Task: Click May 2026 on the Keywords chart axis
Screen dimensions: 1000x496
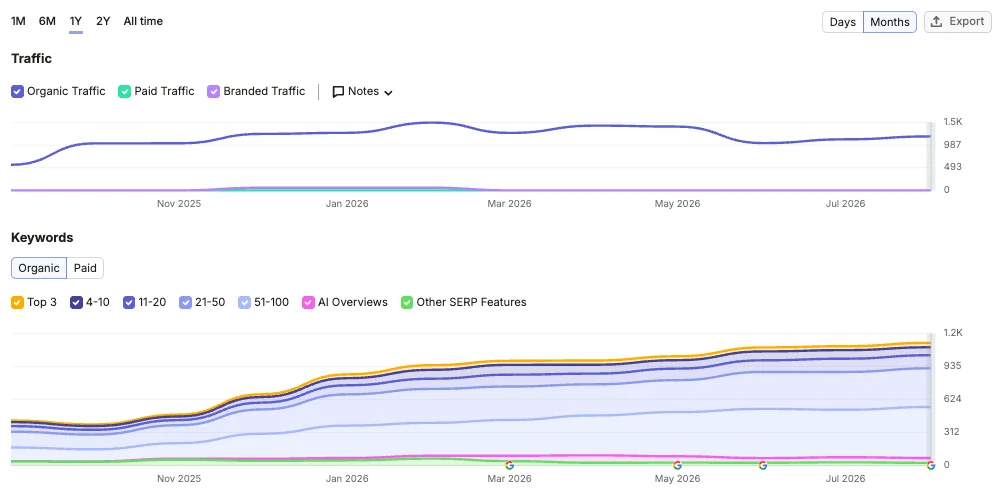Action: (677, 479)
